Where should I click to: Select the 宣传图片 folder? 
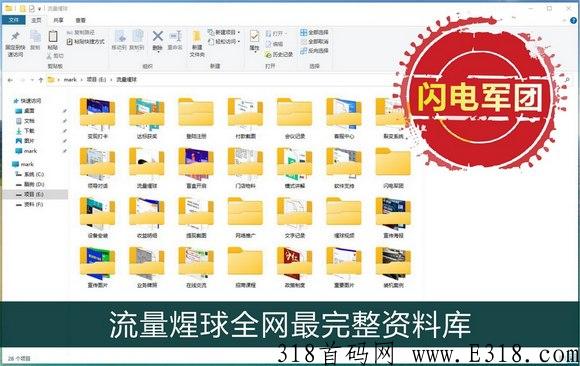pos(97,267)
